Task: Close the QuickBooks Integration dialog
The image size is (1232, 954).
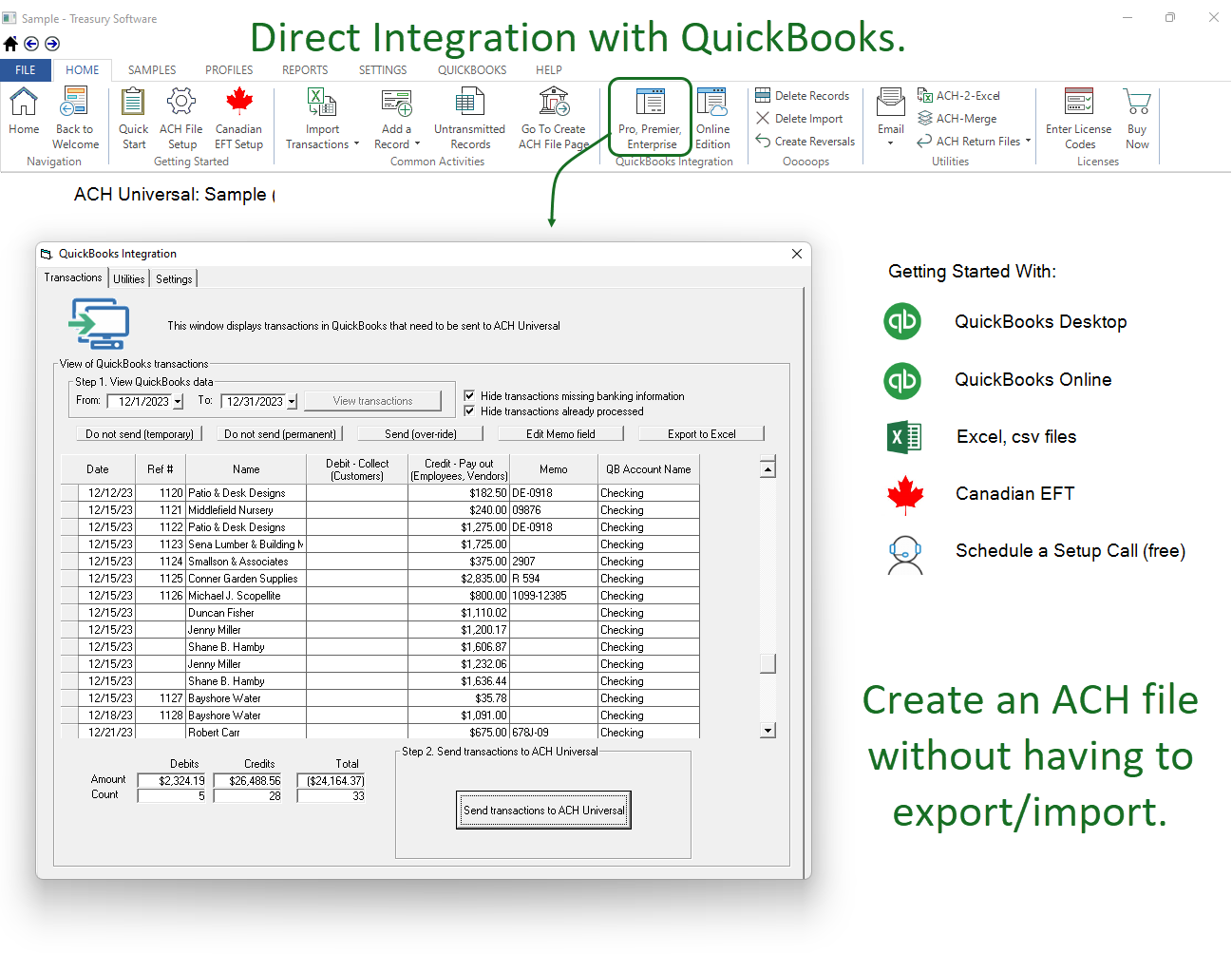Action: pos(797,254)
